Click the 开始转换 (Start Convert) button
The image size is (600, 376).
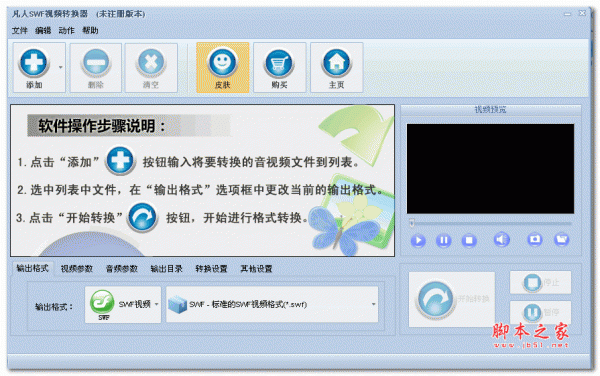(x=452, y=299)
